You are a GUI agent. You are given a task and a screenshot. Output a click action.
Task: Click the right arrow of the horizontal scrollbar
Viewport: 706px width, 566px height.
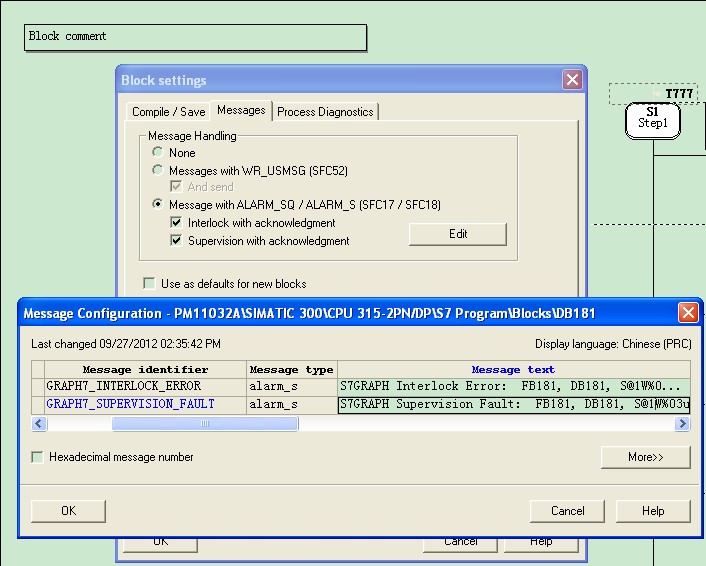(x=682, y=423)
